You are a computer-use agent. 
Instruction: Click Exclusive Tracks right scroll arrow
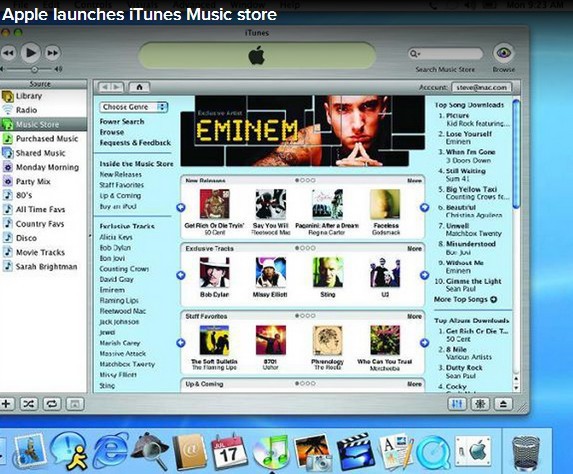(424, 275)
